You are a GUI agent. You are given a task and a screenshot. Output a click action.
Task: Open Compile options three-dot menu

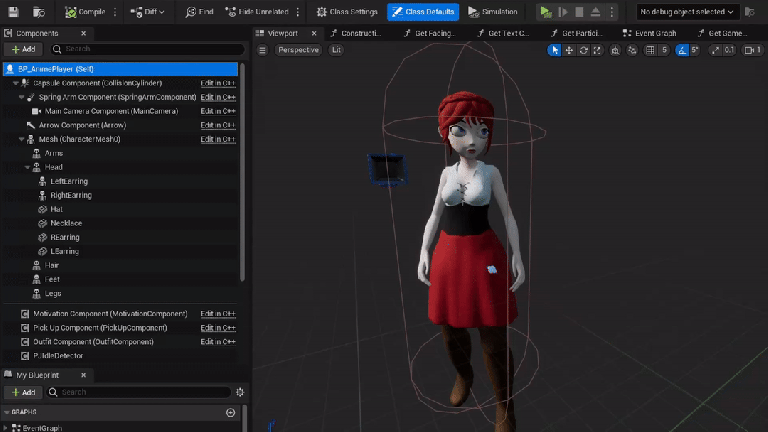pos(115,12)
